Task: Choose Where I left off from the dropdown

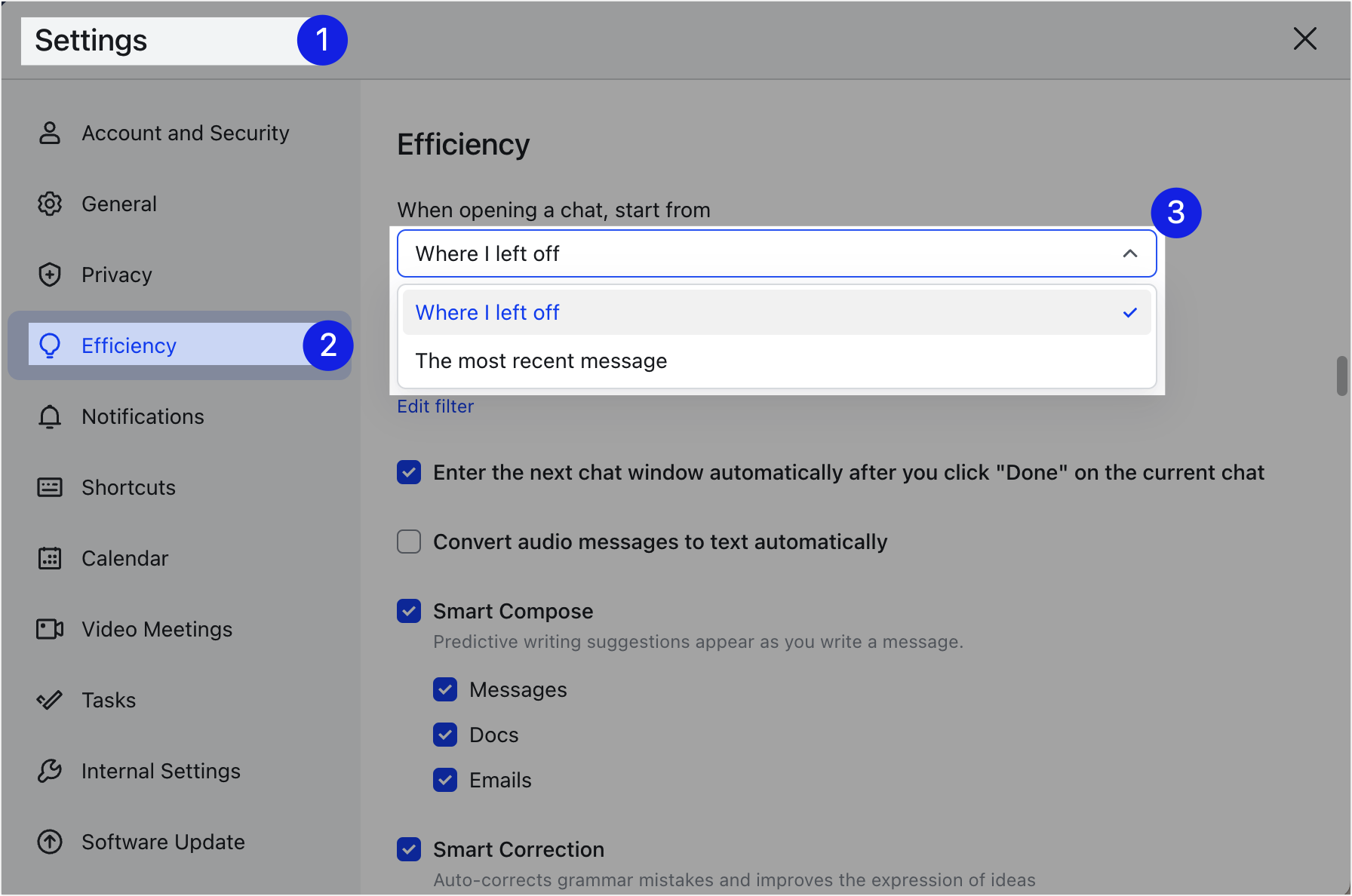Action: 487,311
